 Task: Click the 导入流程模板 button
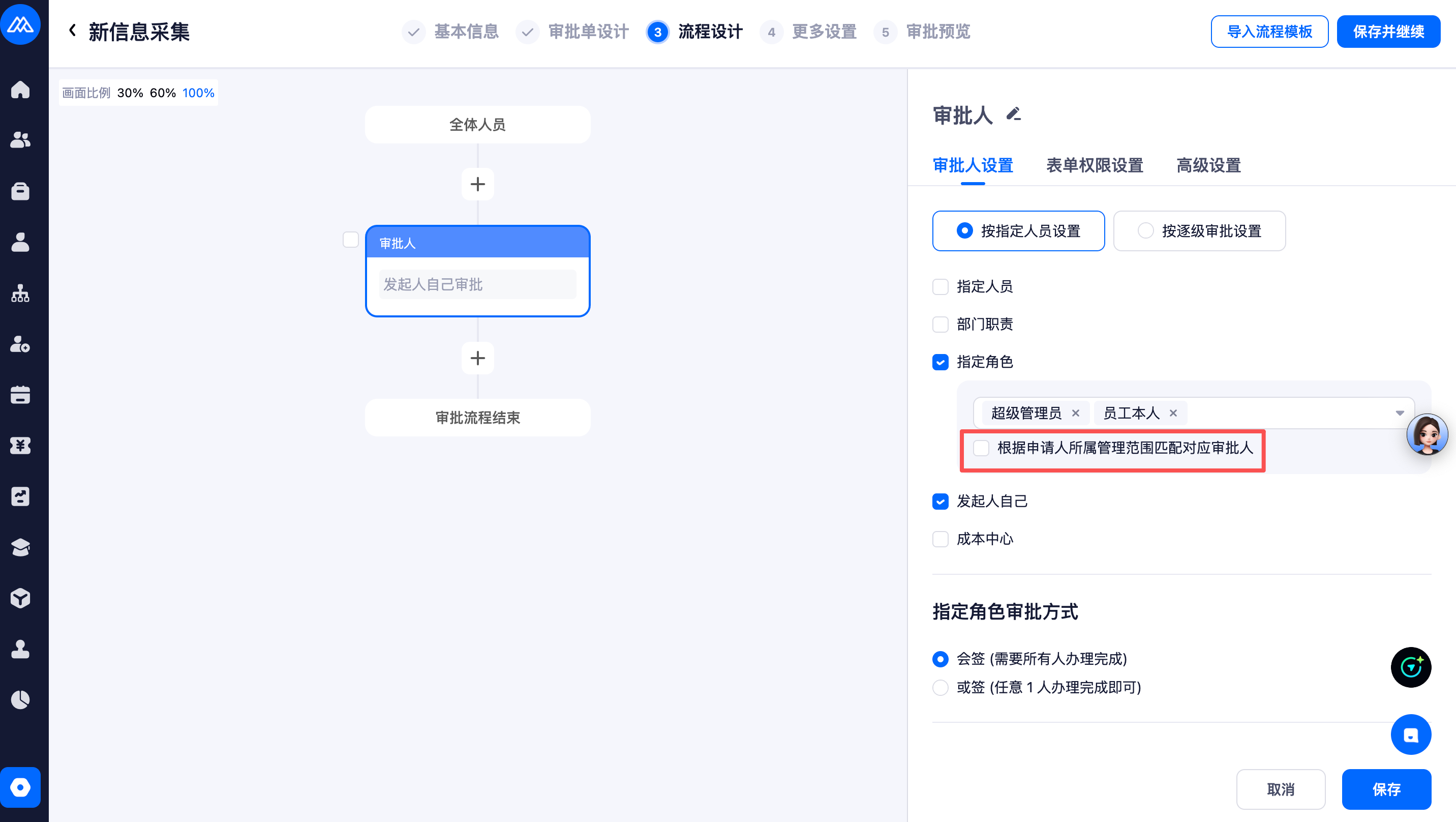pos(1269,32)
